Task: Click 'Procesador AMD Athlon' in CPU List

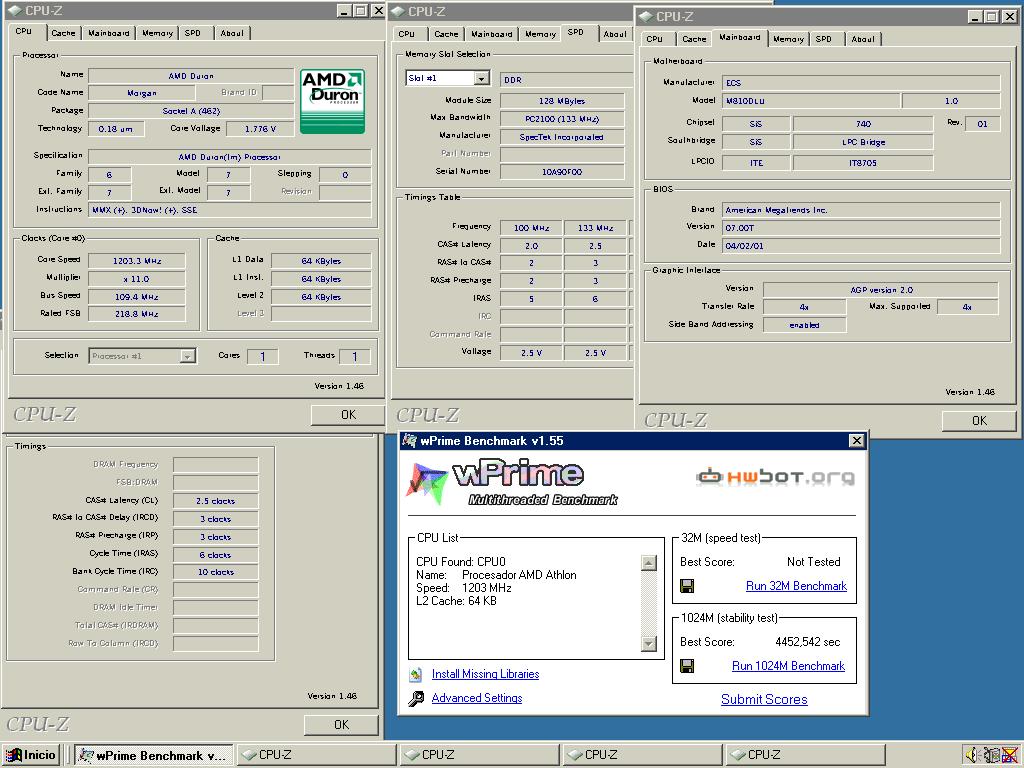Action: [x=519, y=575]
